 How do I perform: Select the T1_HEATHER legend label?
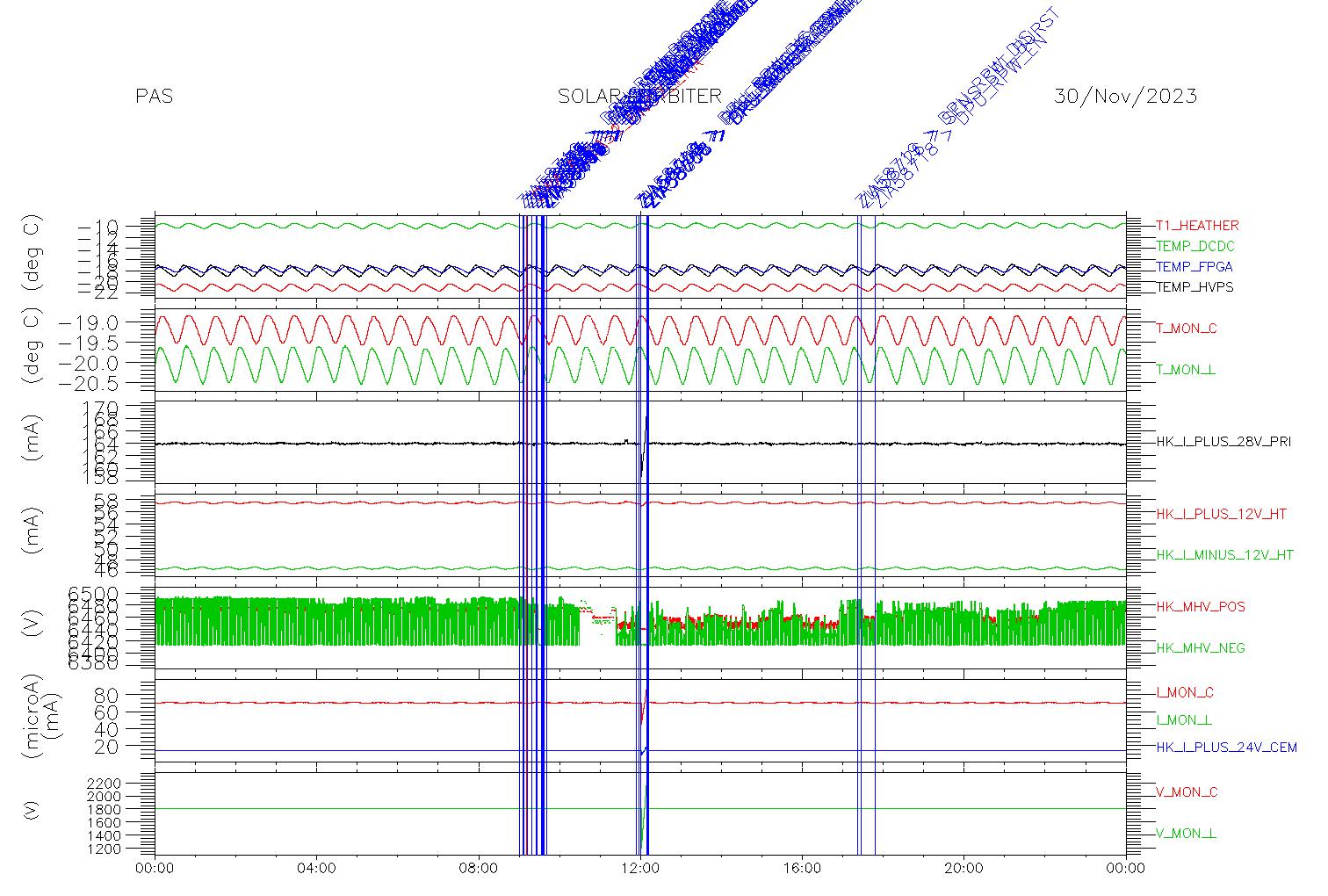(1197, 226)
